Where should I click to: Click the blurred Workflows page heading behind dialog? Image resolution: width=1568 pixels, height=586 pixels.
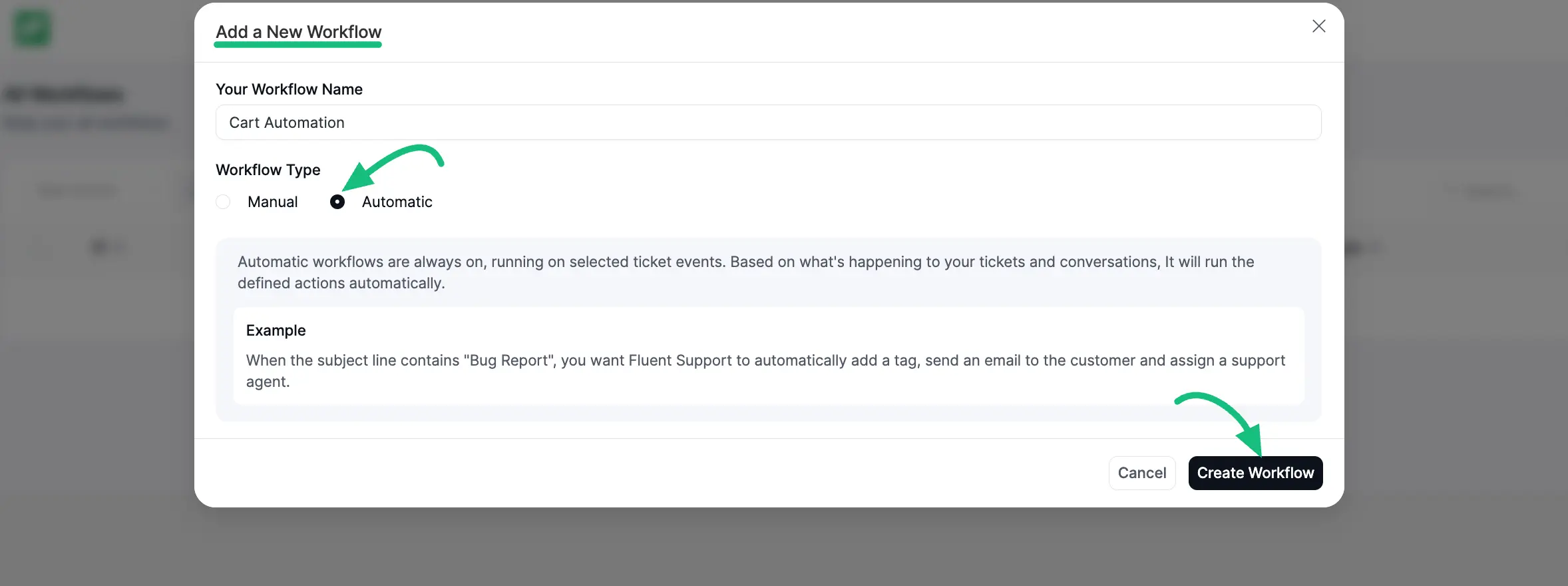click(65, 95)
